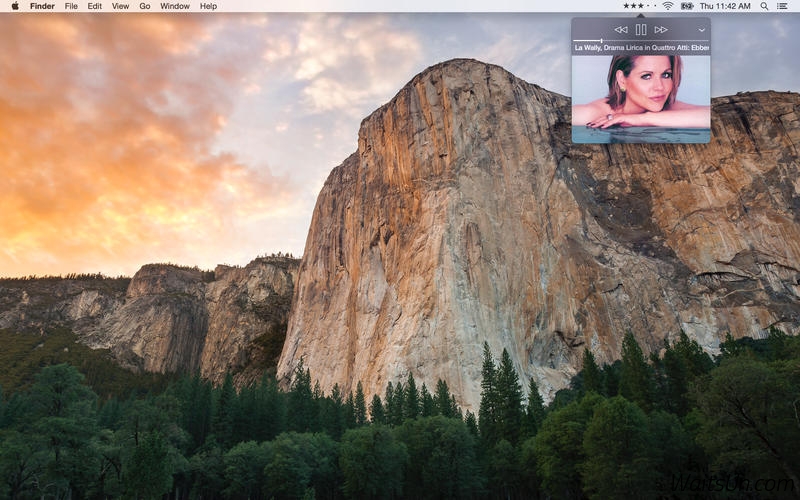The width and height of the screenshot is (800, 500).
Task: Open the Window menu
Action: [x=175, y=6]
